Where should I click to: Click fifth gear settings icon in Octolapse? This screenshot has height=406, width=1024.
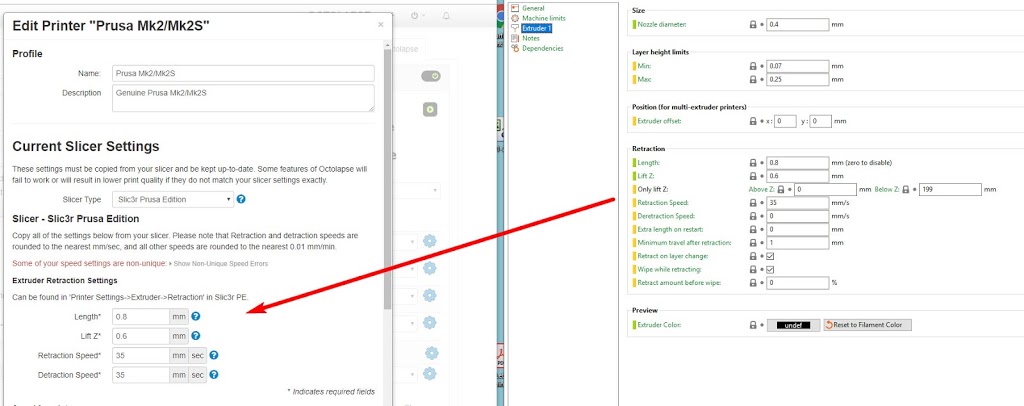click(431, 353)
